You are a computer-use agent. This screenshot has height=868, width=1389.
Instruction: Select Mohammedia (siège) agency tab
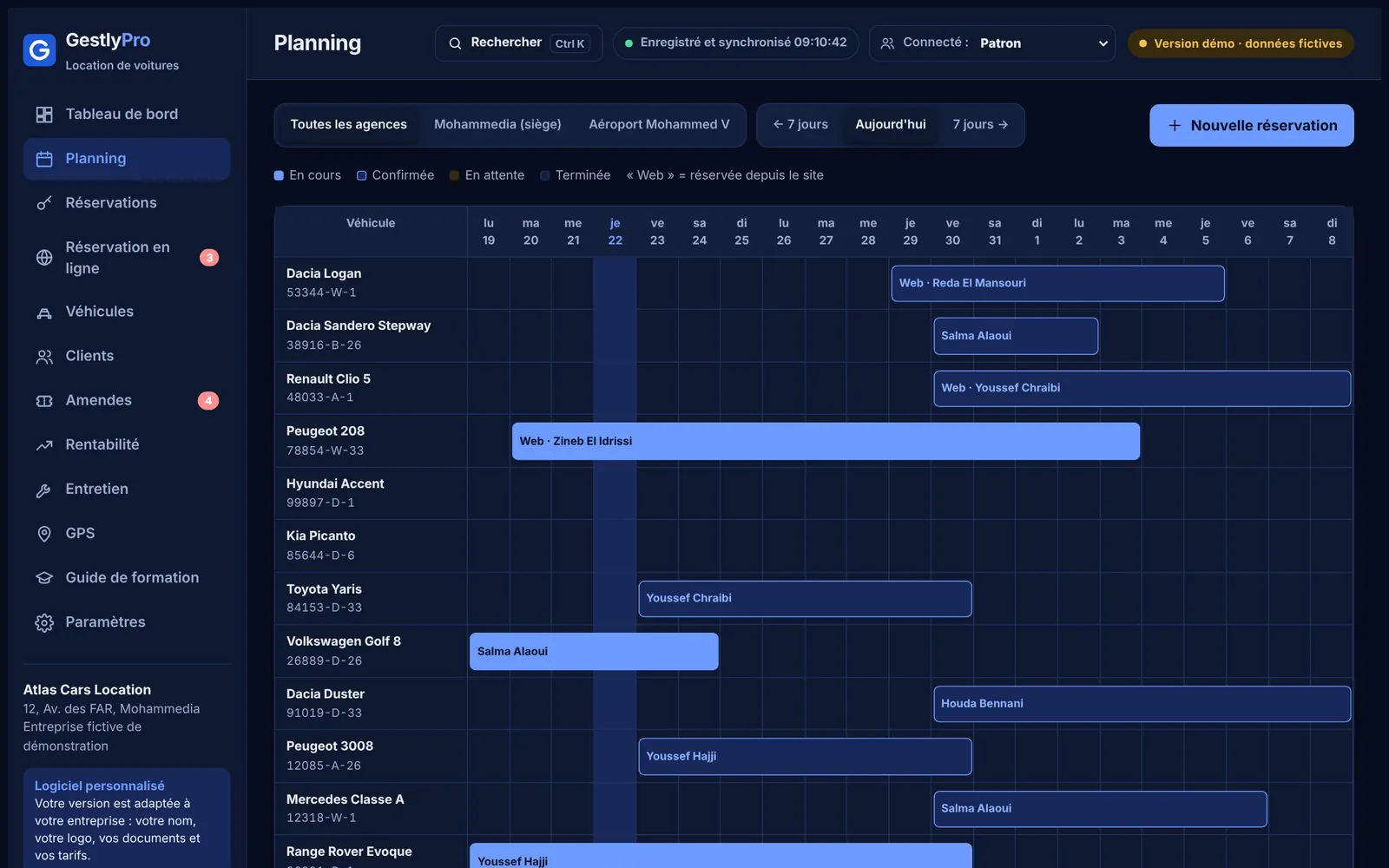497,125
